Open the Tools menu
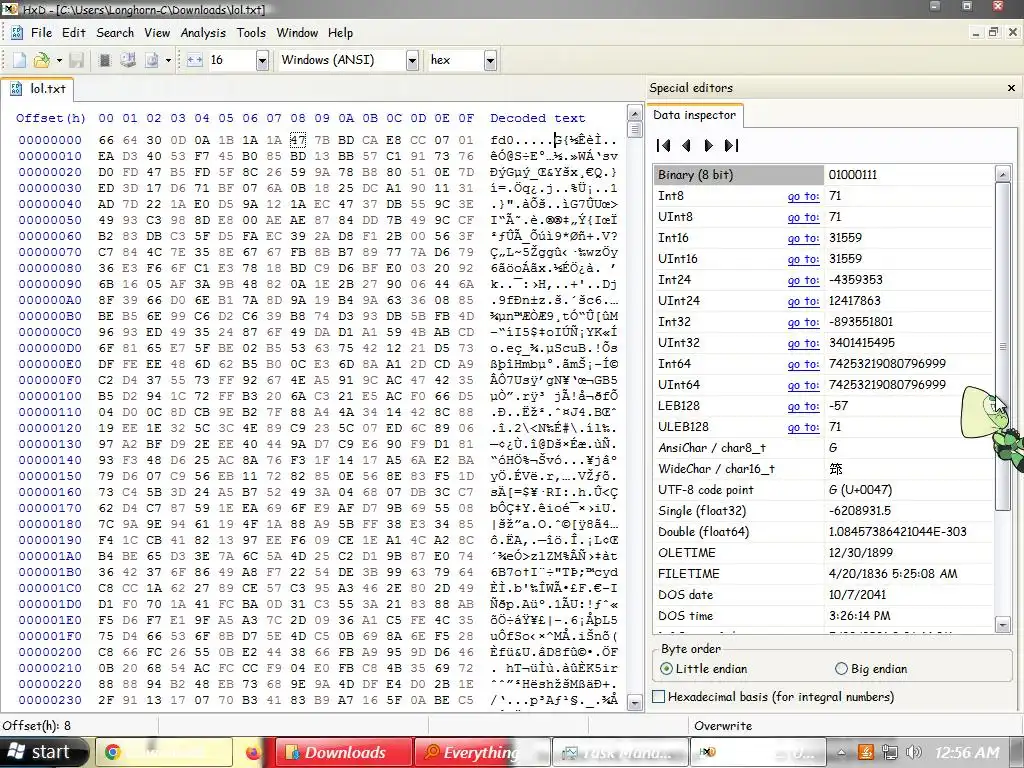The image size is (1024, 768). pyautogui.click(x=251, y=33)
